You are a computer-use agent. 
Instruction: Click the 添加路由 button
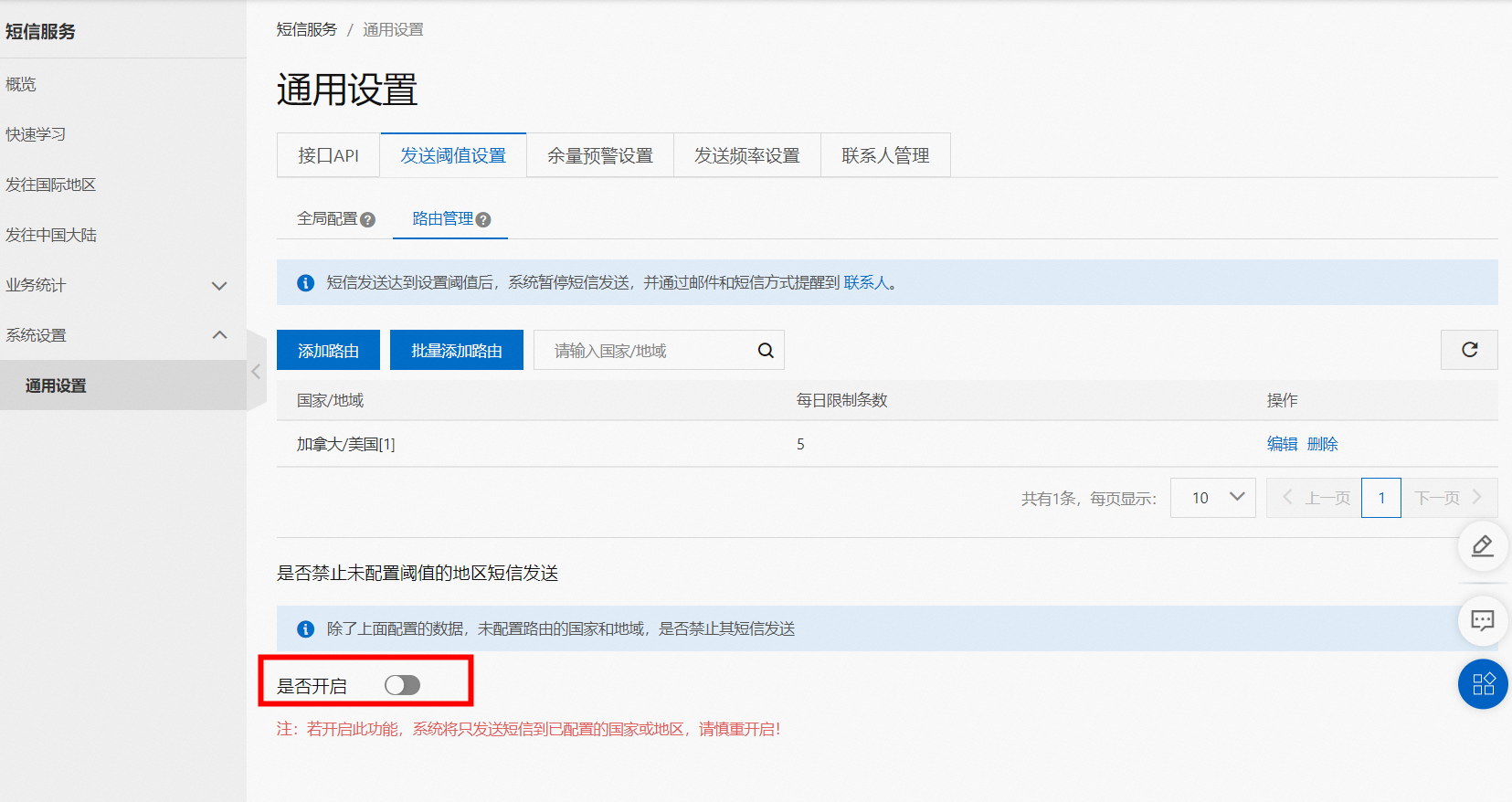click(x=328, y=350)
